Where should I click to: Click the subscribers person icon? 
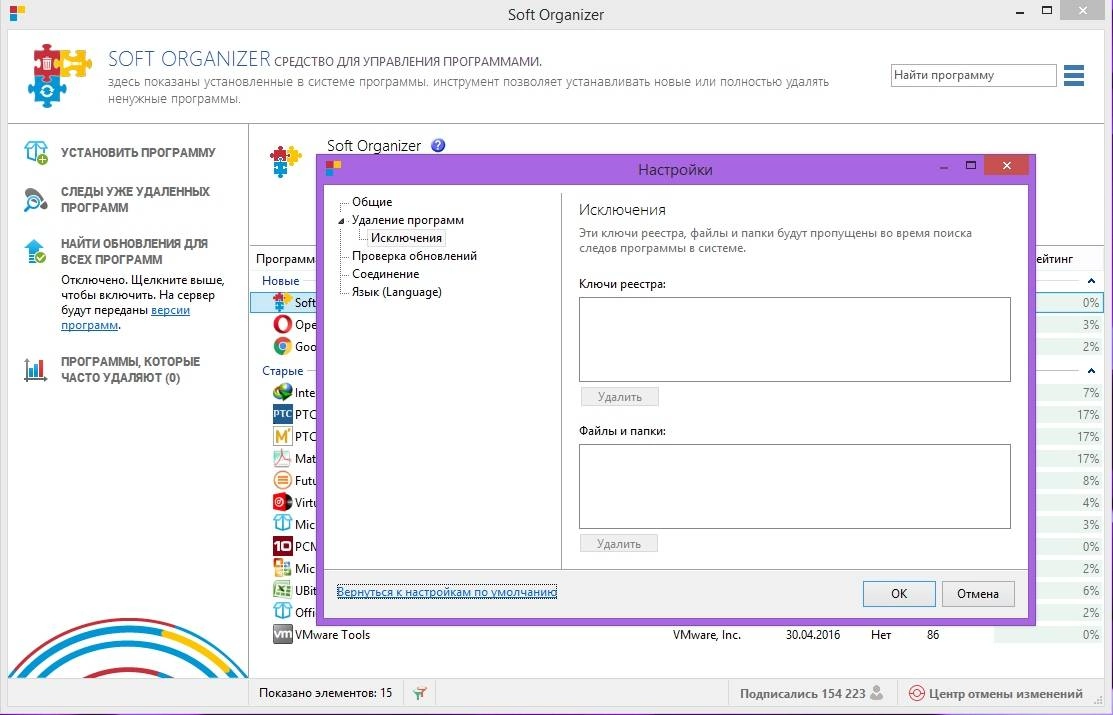pos(877,692)
